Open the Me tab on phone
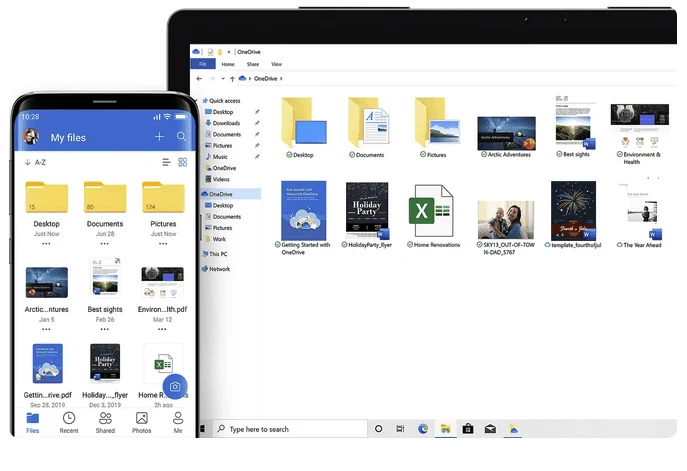The width and height of the screenshot is (687, 471). click(x=178, y=422)
